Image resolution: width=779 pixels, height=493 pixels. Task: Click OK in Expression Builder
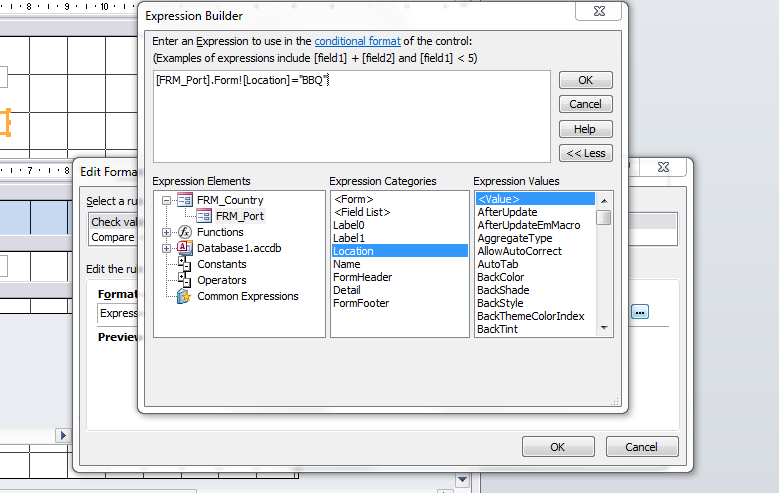point(586,80)
